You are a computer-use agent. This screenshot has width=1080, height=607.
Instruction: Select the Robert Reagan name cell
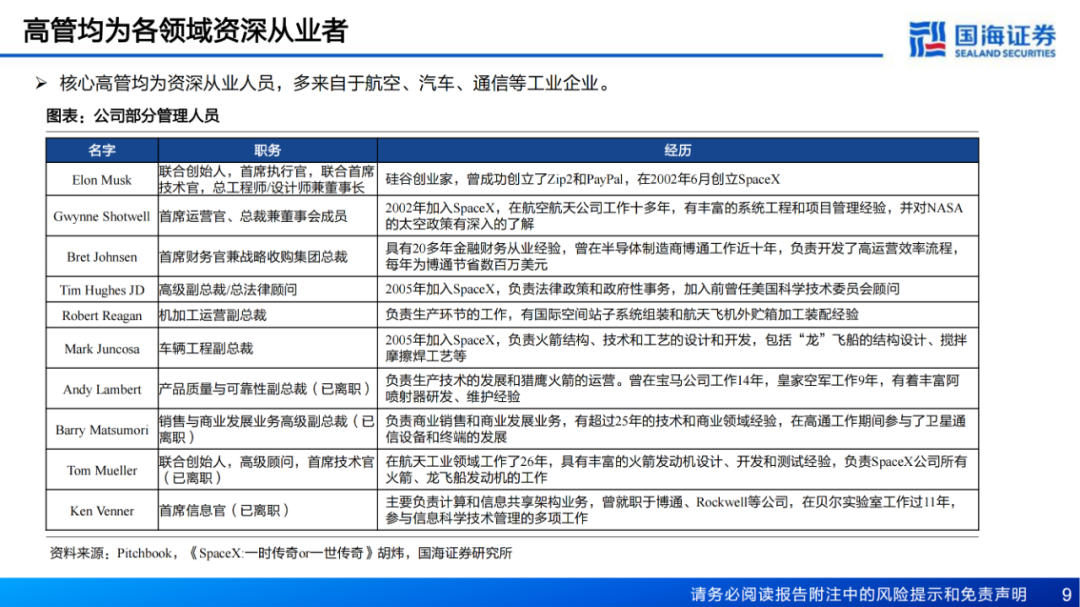[102, 316]
